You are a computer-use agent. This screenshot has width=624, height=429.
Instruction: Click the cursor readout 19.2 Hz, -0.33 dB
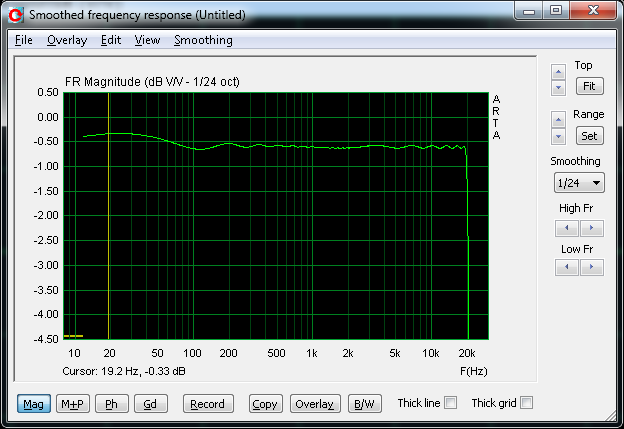[x=124, y=371]
